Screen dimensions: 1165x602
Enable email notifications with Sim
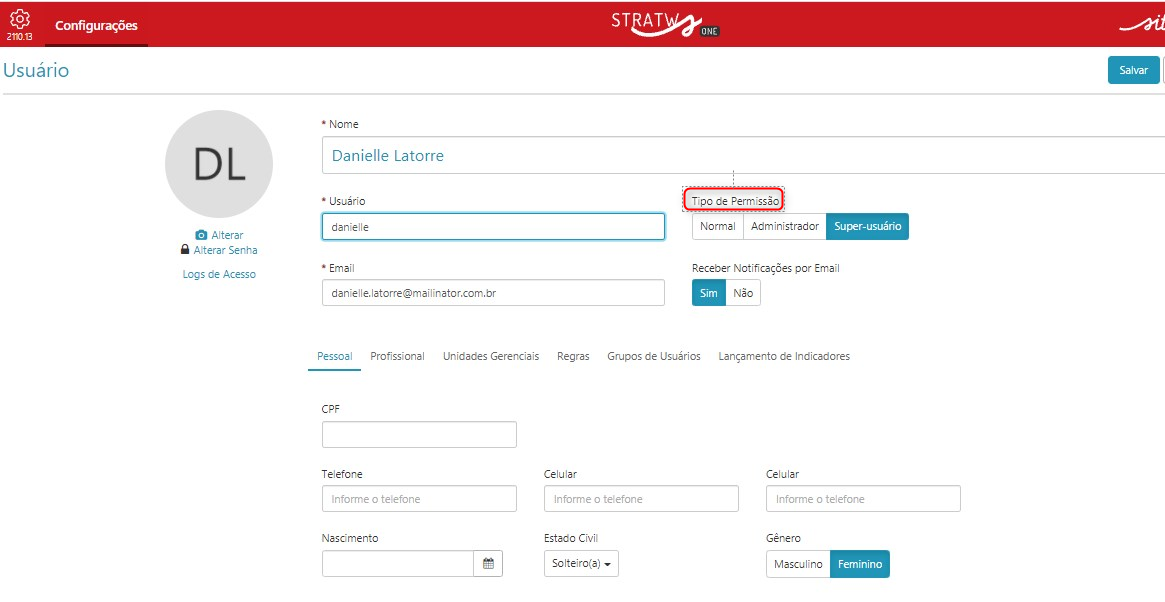[709, 293]
